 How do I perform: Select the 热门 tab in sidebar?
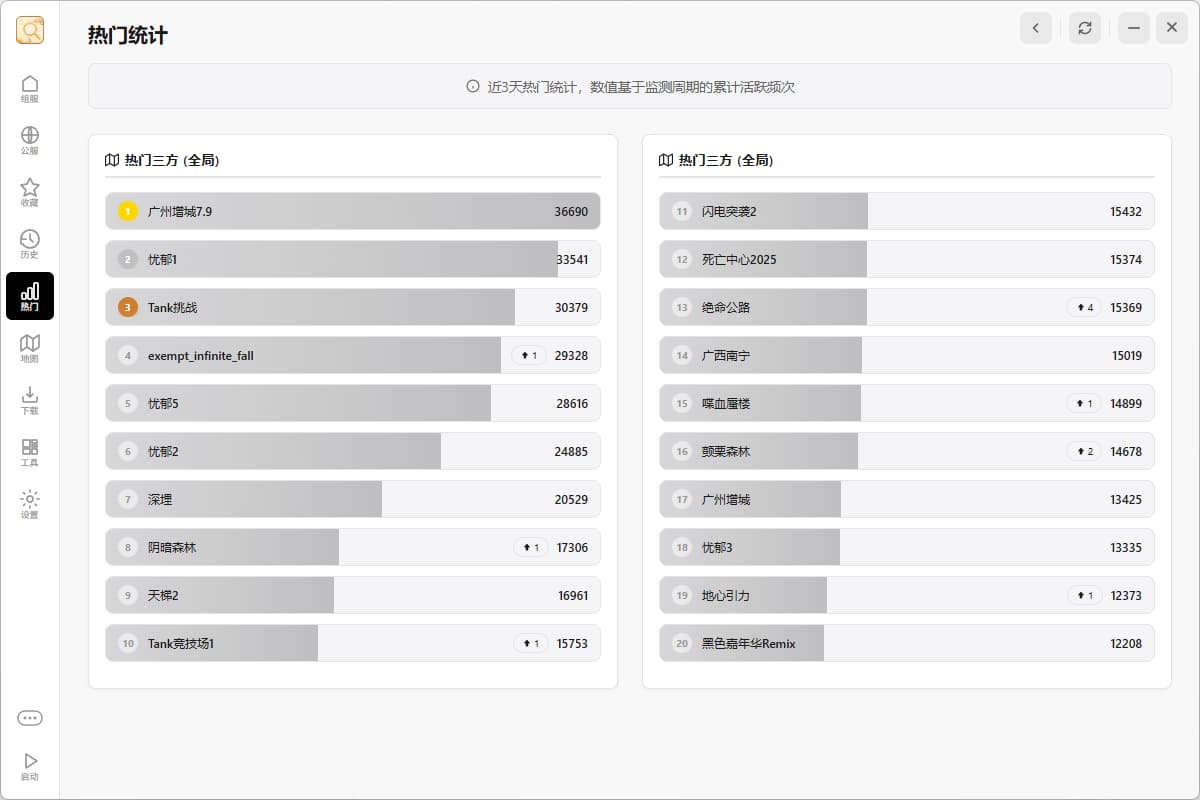pyautogui.click(x=30, y=296)
